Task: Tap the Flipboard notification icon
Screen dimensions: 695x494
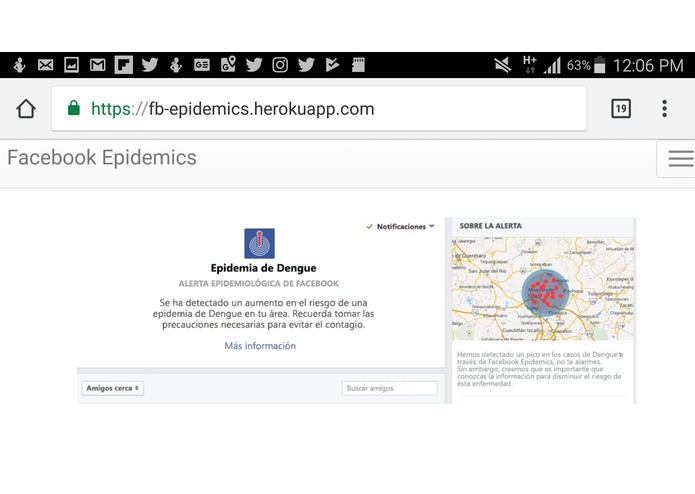Action: [124, 65]
